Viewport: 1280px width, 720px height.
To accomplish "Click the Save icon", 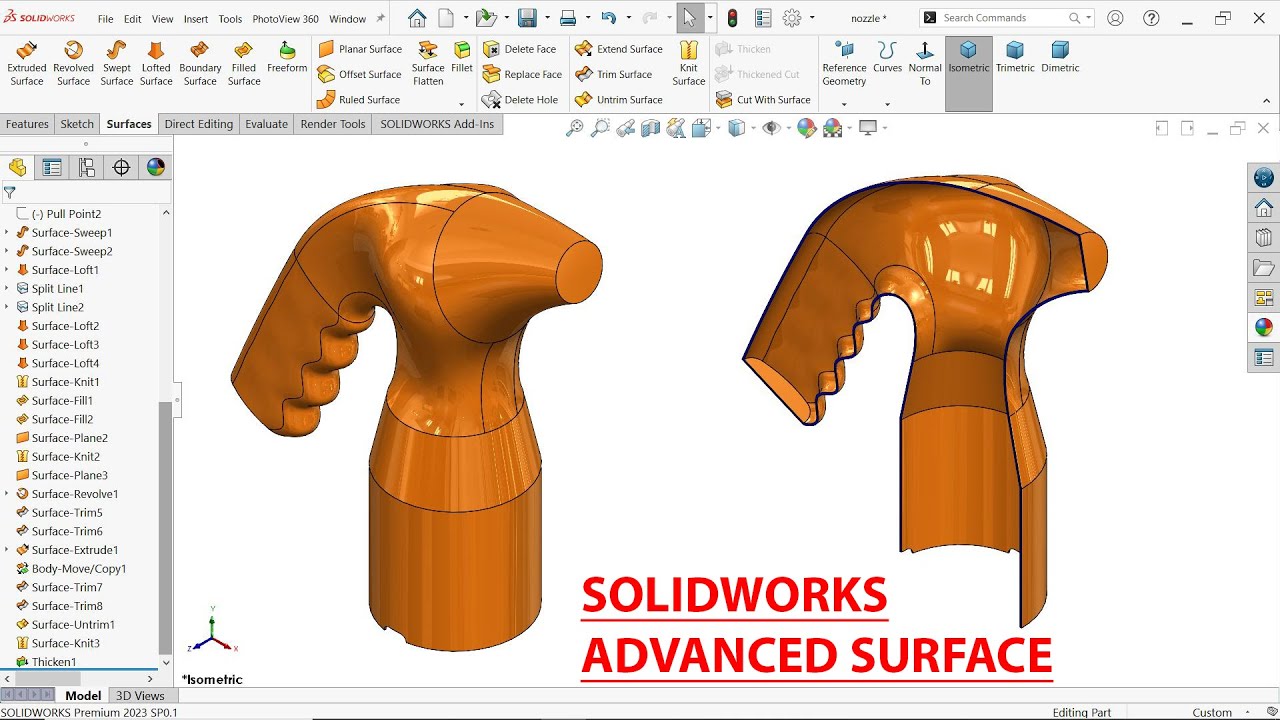I will [527, 18].
